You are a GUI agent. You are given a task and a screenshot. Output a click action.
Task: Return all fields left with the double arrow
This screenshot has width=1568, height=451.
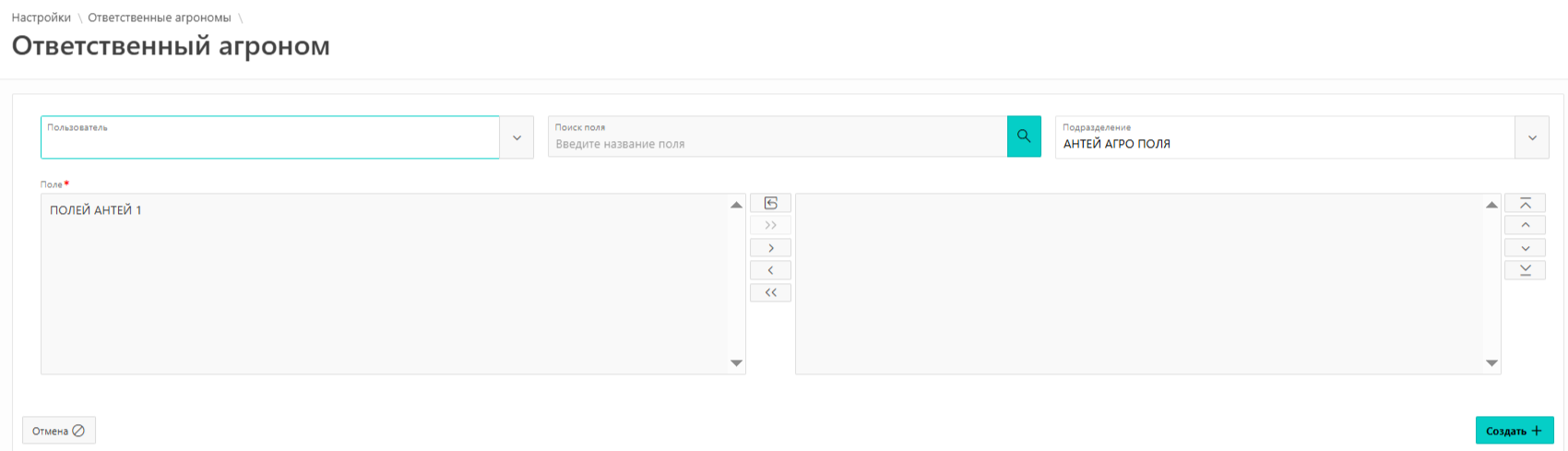(770, 292)
